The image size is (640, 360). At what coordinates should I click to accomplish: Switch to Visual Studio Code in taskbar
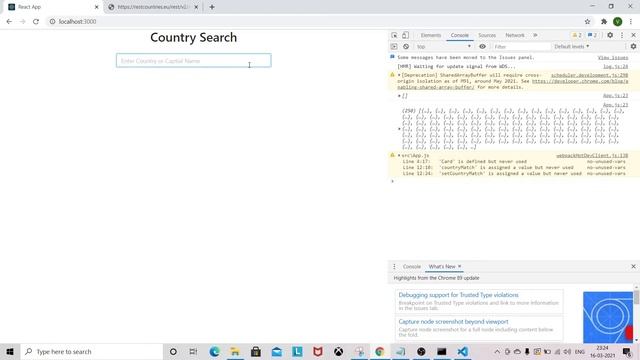coord(462,351)
